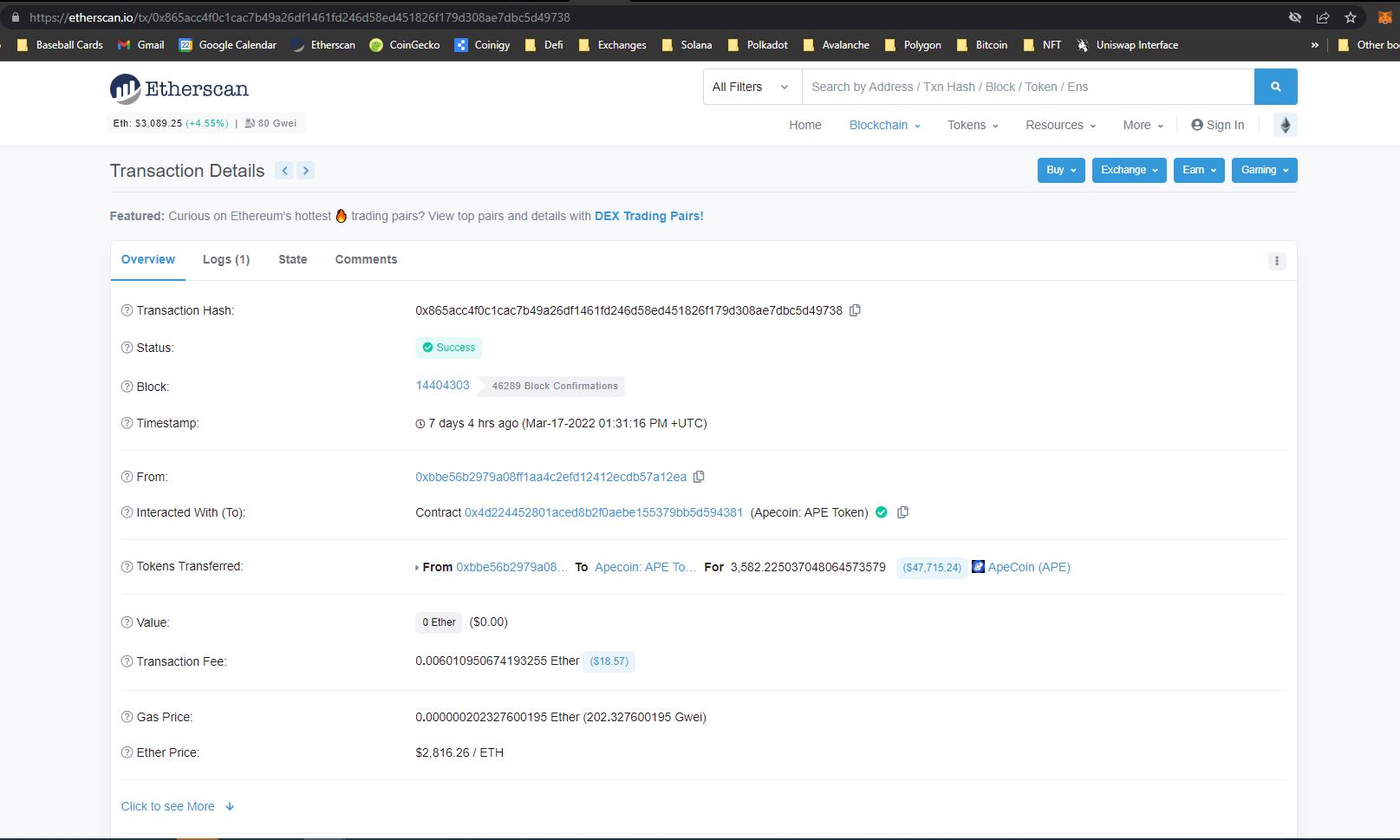Open the three-dot options menu
Screen dimensions: 1400x840
click(x=1277, y=261)
